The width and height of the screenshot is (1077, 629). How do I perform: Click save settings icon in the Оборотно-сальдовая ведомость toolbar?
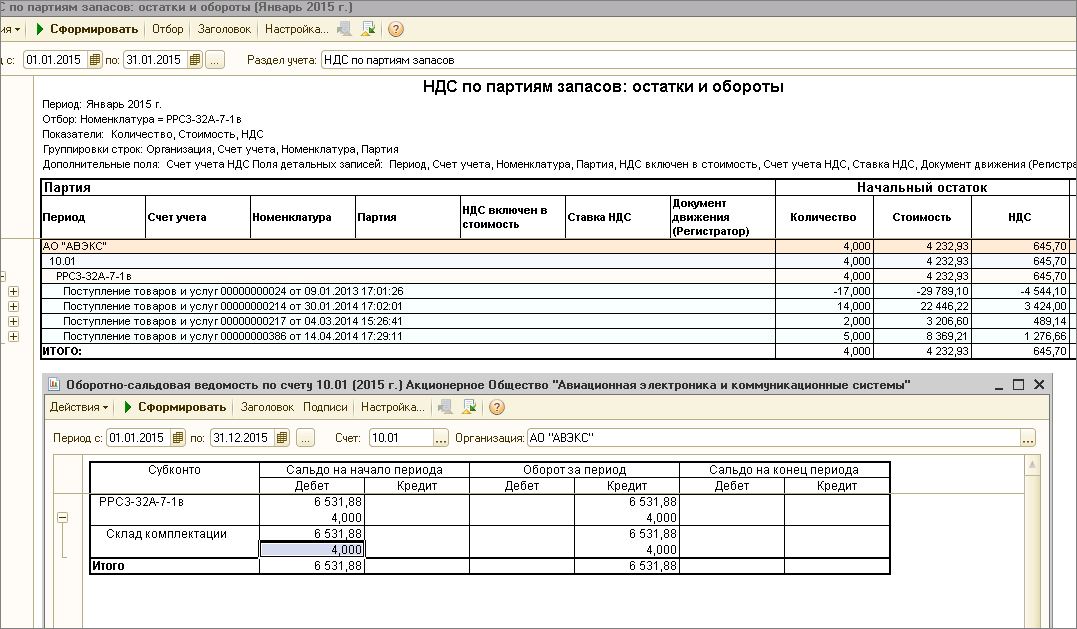[x=469, y=407]
